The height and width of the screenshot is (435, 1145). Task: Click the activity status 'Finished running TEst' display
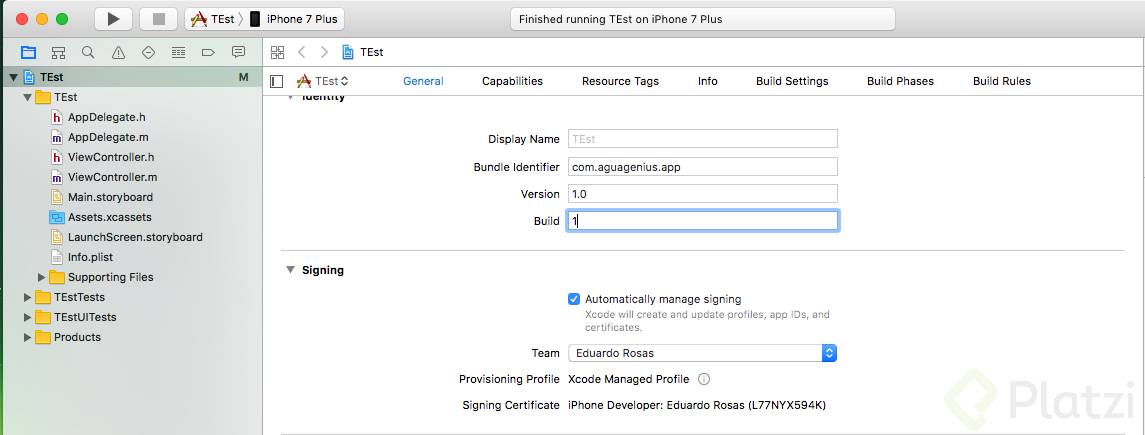click(x=702, y=20)
